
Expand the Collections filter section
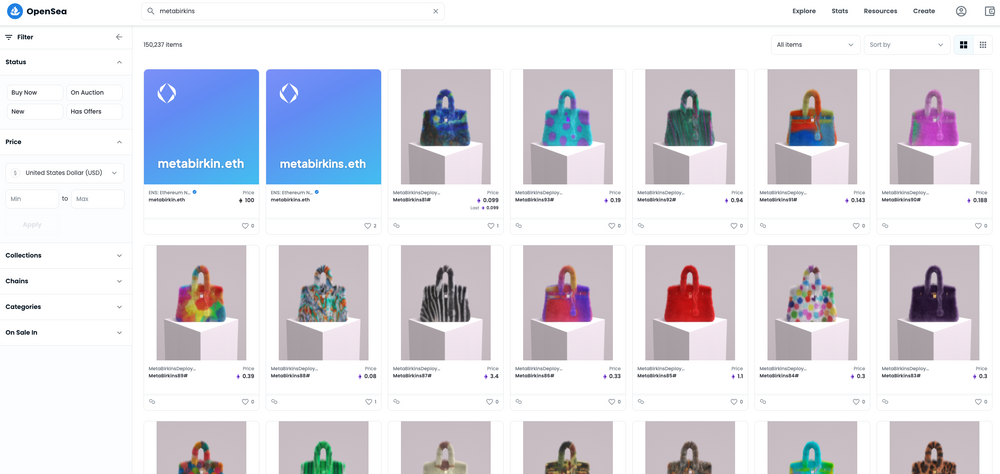[x=66, y=255]
